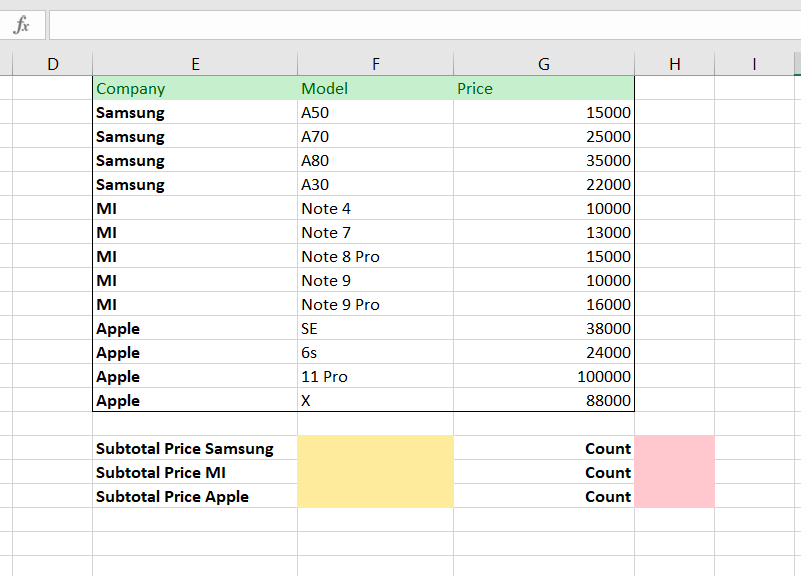The width and height of the screenshot is (801, 576).
Task: Select the 38000 price cell
Action: (x=544, y=328)
